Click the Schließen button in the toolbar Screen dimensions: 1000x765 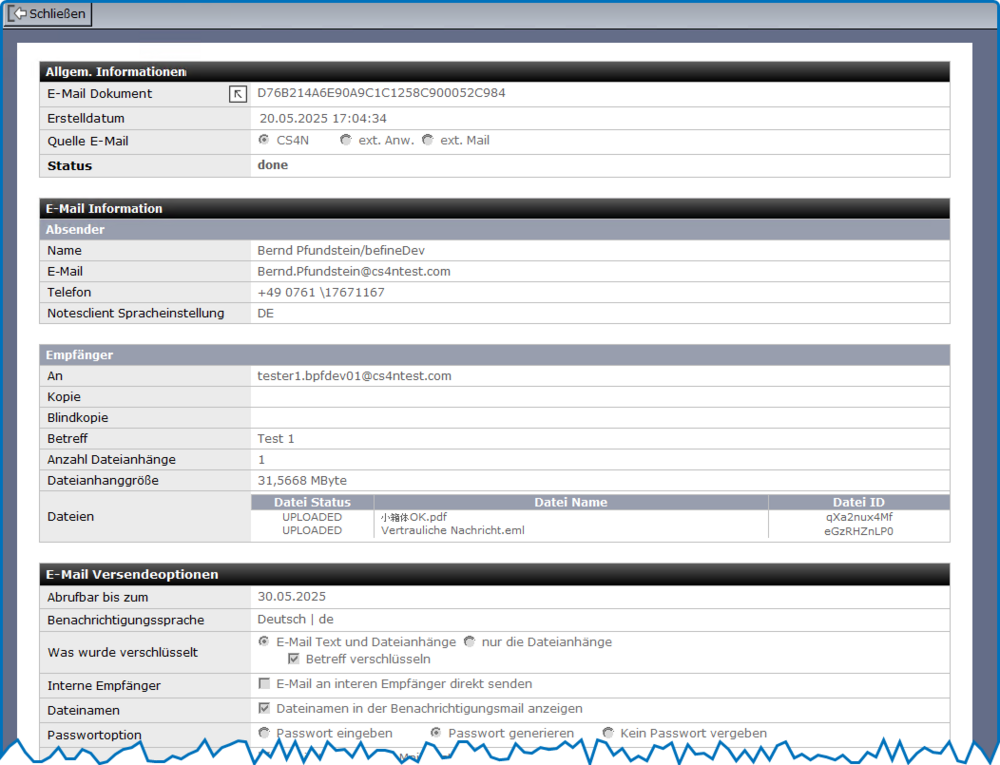tap(48, 14)
